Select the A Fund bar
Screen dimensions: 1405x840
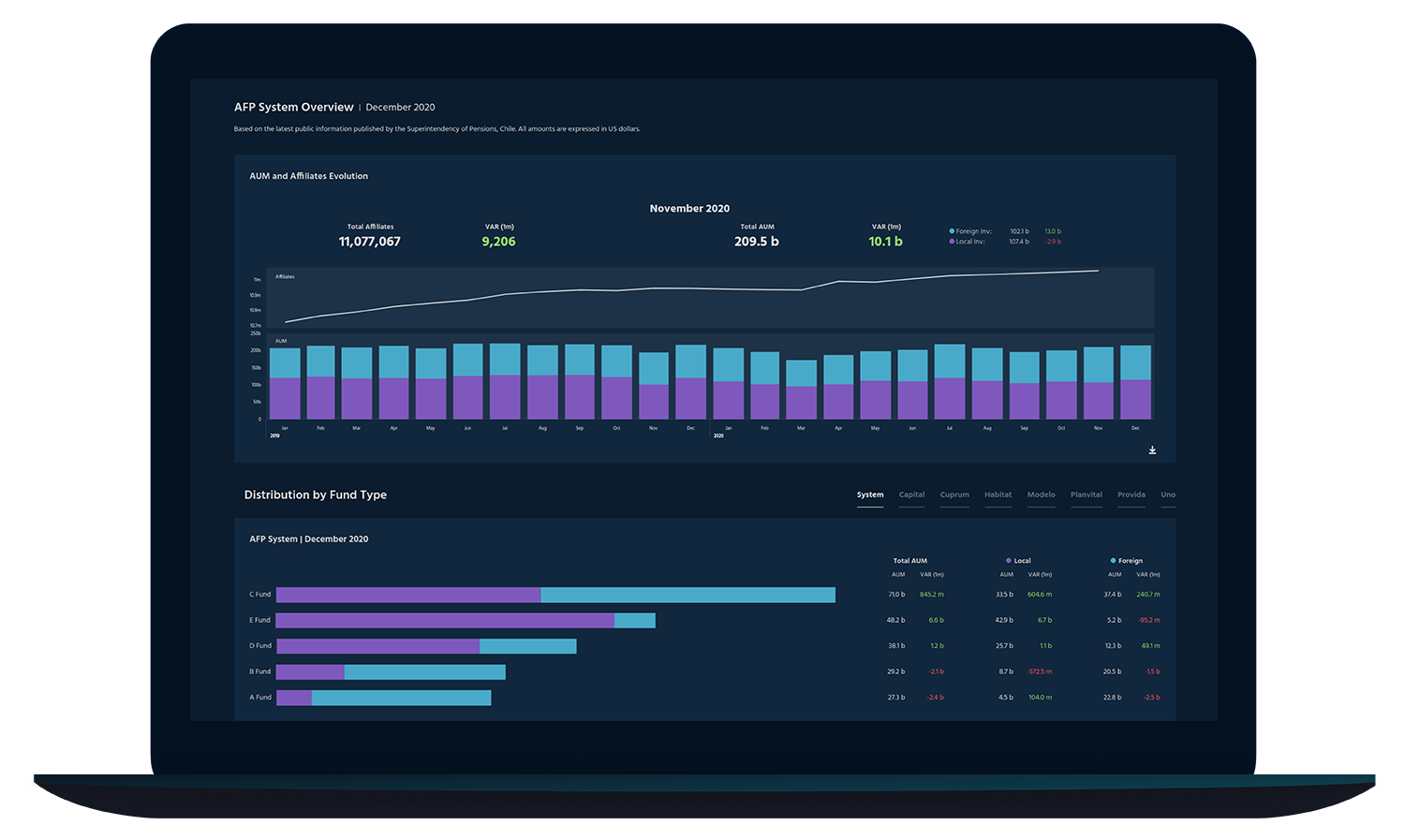383,698
